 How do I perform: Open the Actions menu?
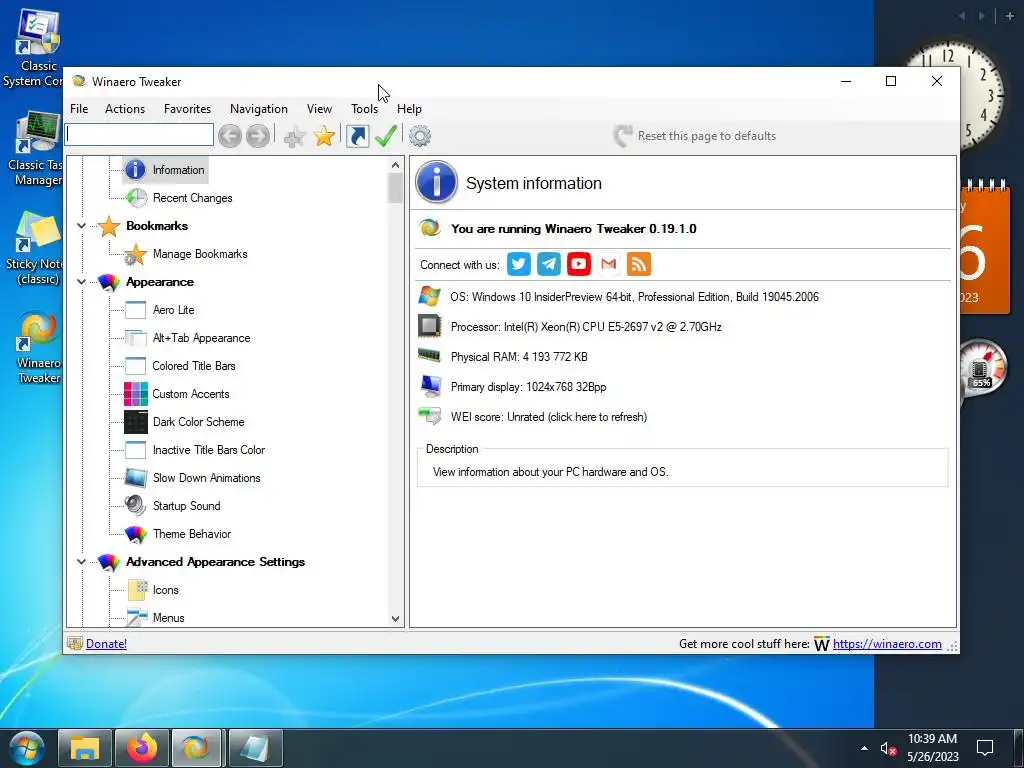point(125,109)
